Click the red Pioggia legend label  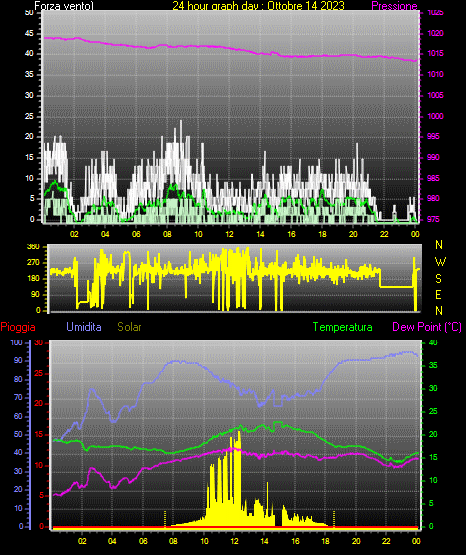click(x=18, y=327)
